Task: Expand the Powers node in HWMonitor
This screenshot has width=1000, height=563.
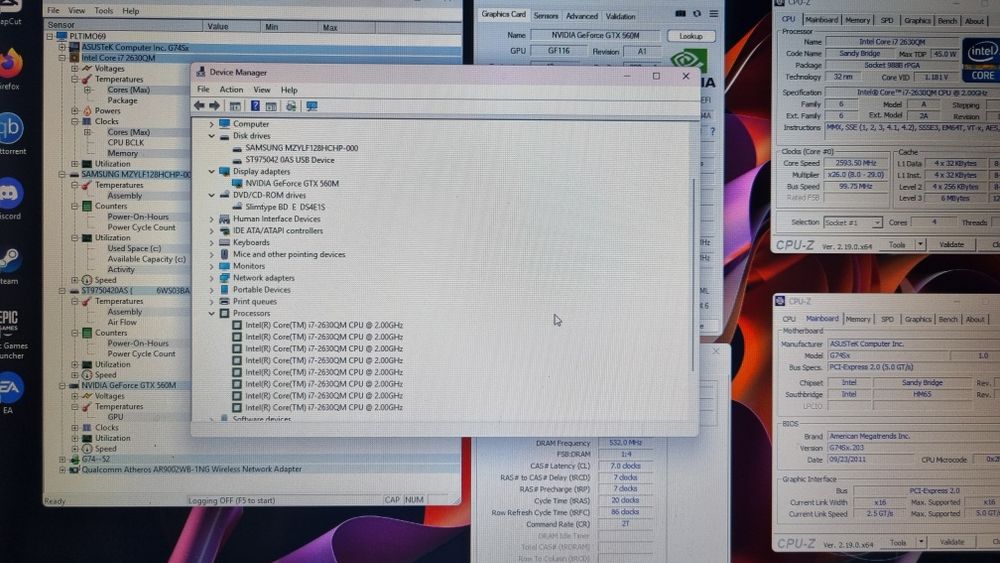Action: click(75, 111)
